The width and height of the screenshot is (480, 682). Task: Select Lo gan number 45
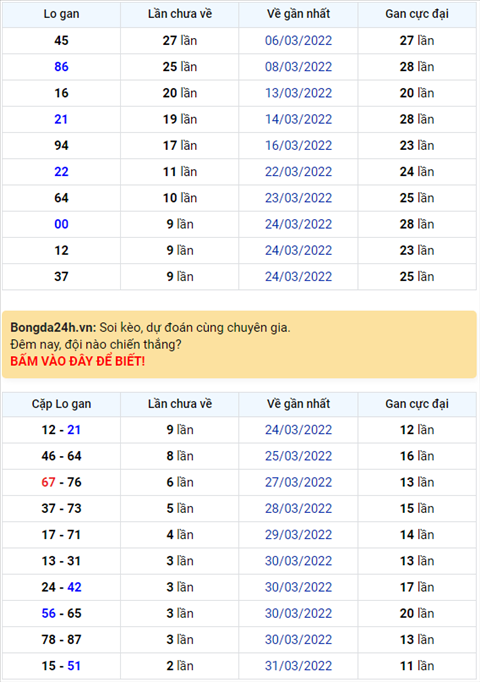click(61, 40)
